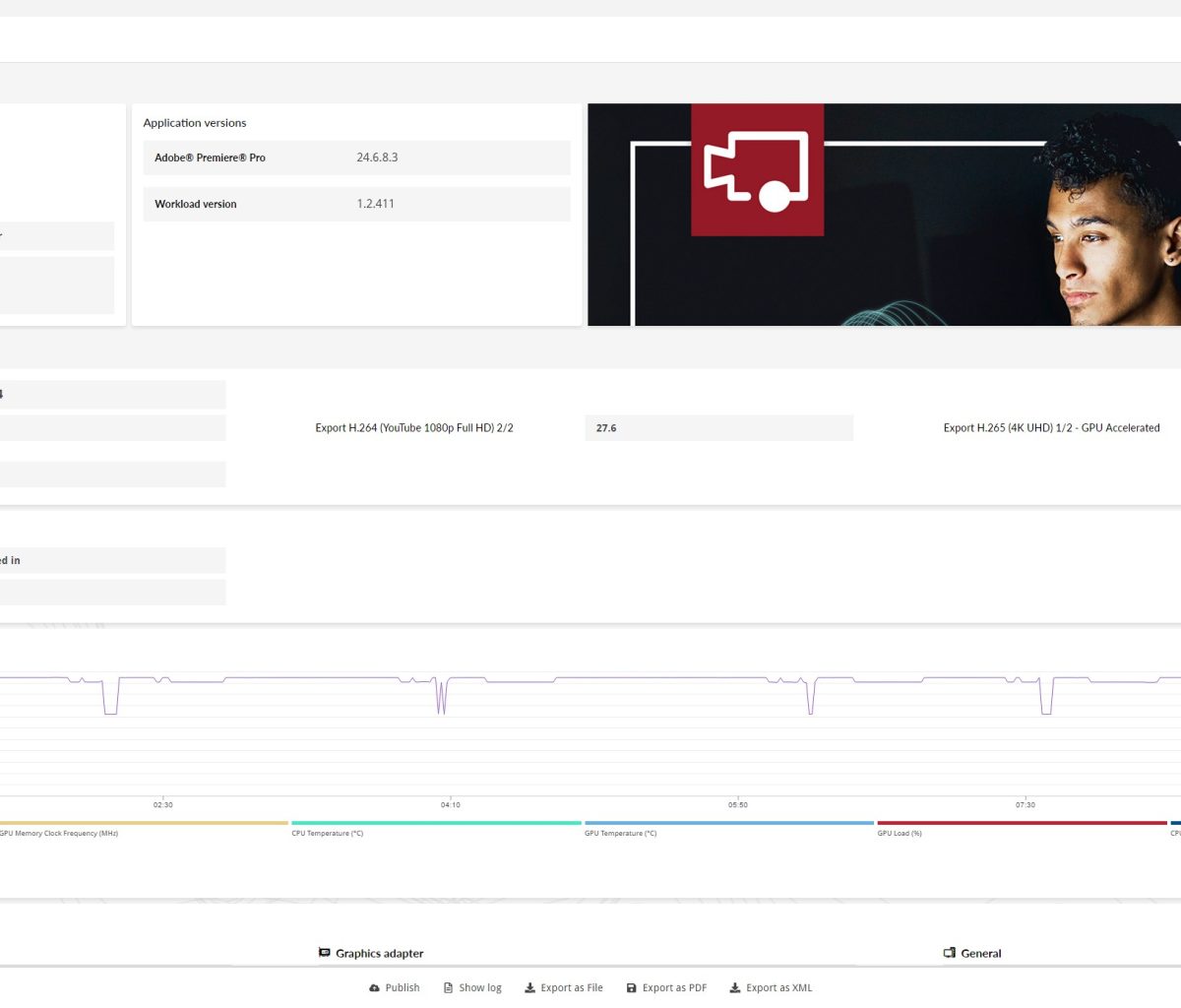The width and height of the screenshot is (1181, 1008).
Task: Select the Workload version label
Action: 196,204
